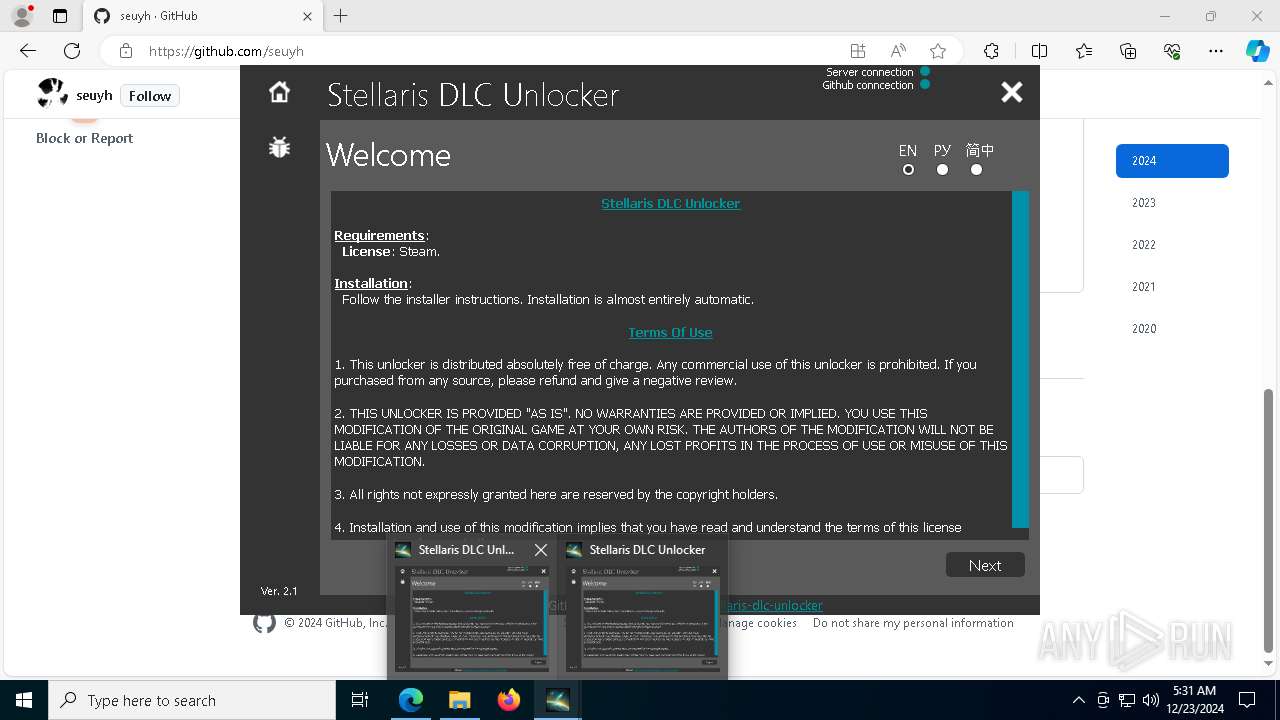Select the EN language radio button
The image size is (1280, 720).
click(x=908, y=170)
